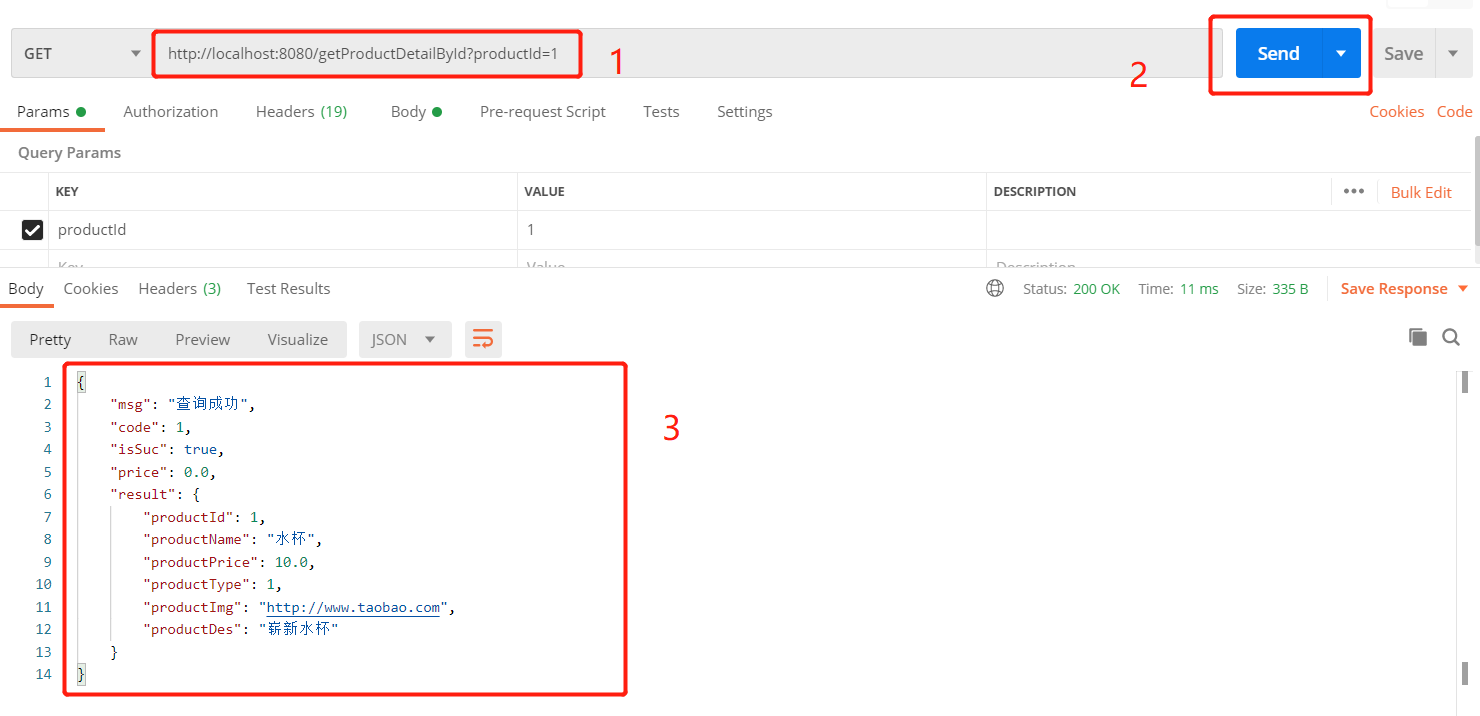Click the 200 OK status text
Screen dimensions: 1480x716
point(1096,289)
